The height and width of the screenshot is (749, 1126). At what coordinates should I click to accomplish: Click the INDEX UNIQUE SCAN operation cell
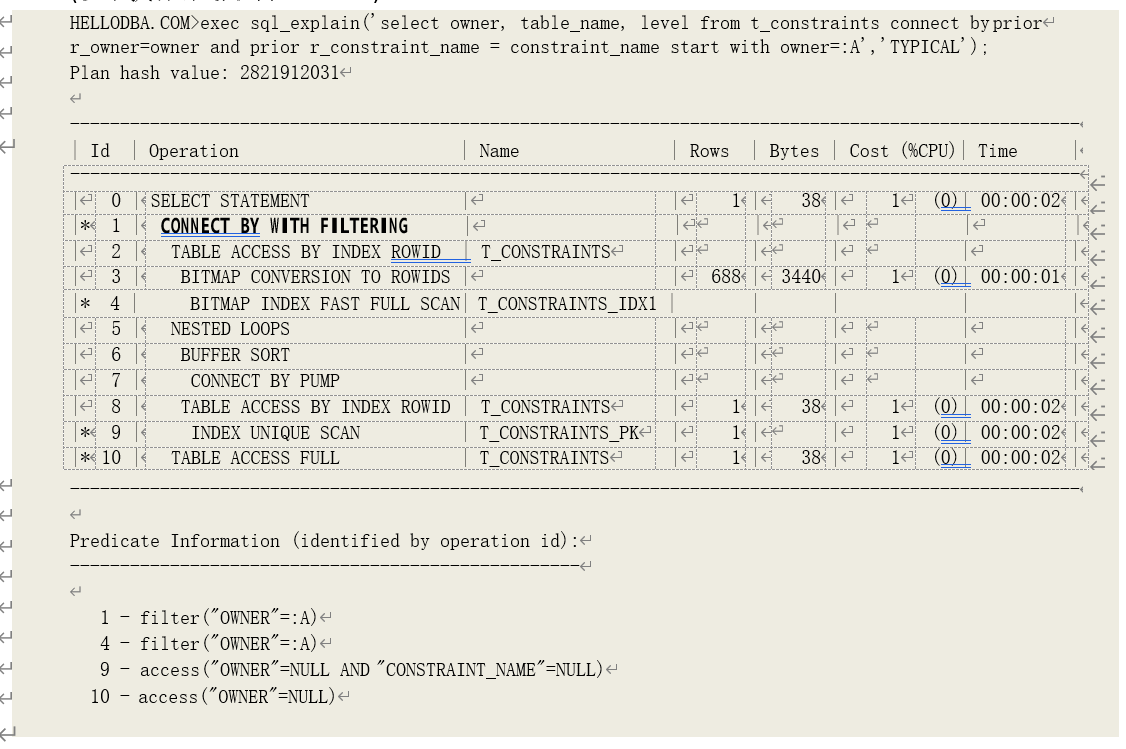pyautogui.click(x=275, y=433)
